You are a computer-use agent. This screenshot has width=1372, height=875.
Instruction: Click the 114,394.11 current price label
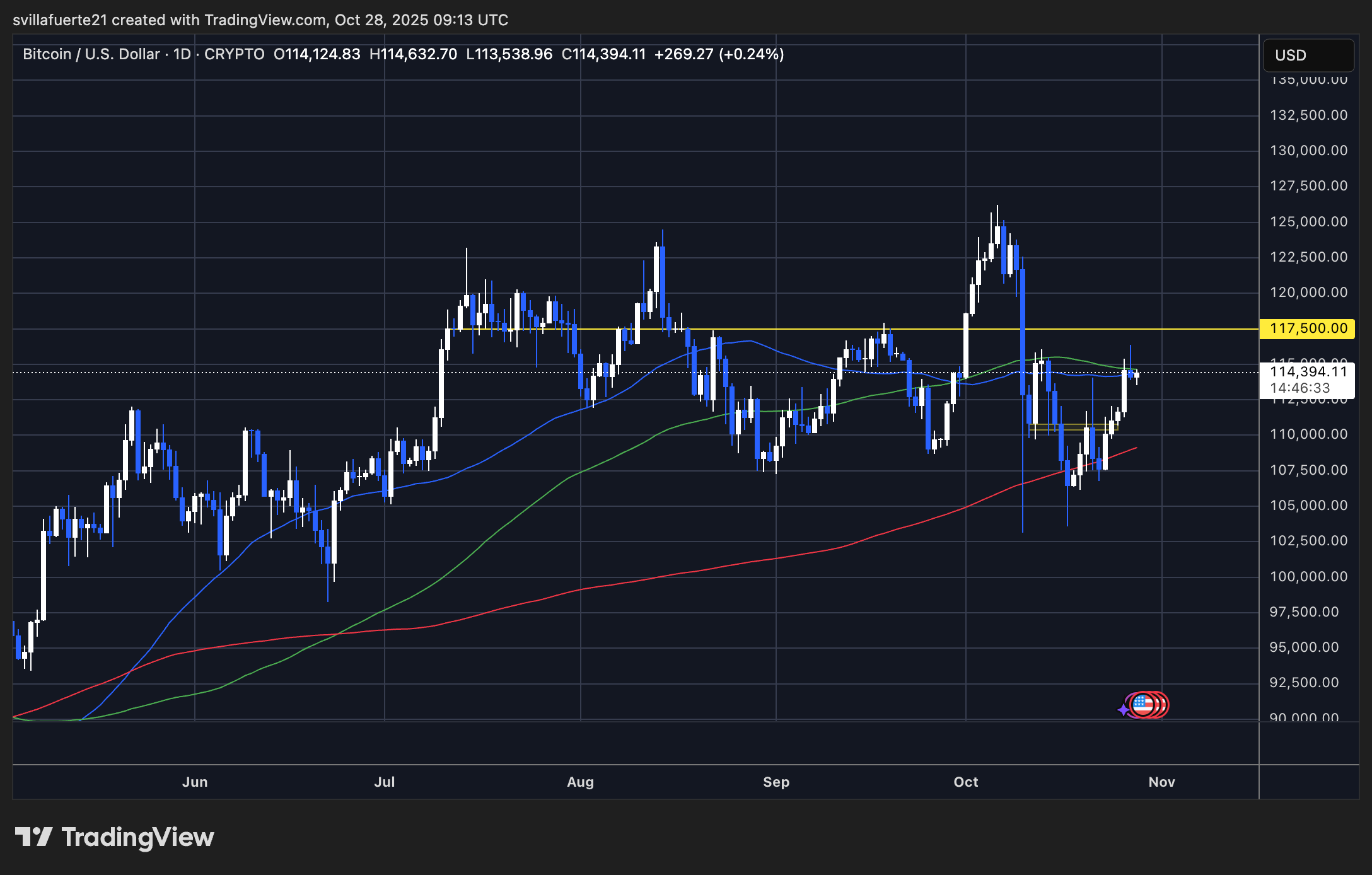[x=1307, y=373]
